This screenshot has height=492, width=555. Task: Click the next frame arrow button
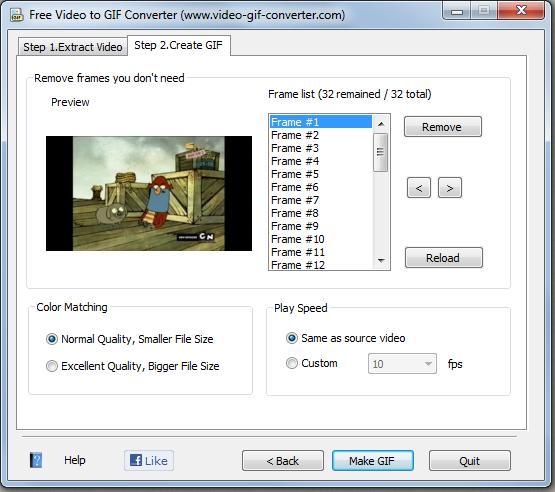(x=450, y=188)
